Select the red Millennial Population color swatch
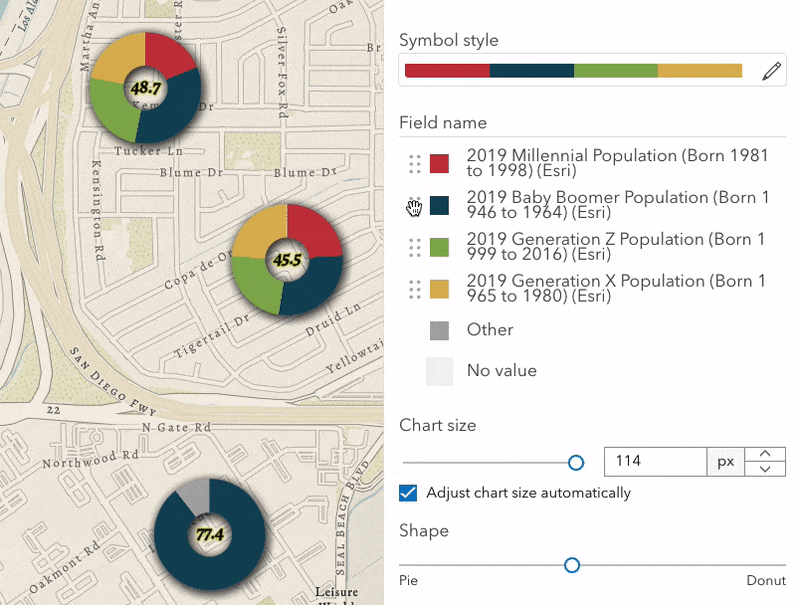800x605 pixels. pos(439,164)
